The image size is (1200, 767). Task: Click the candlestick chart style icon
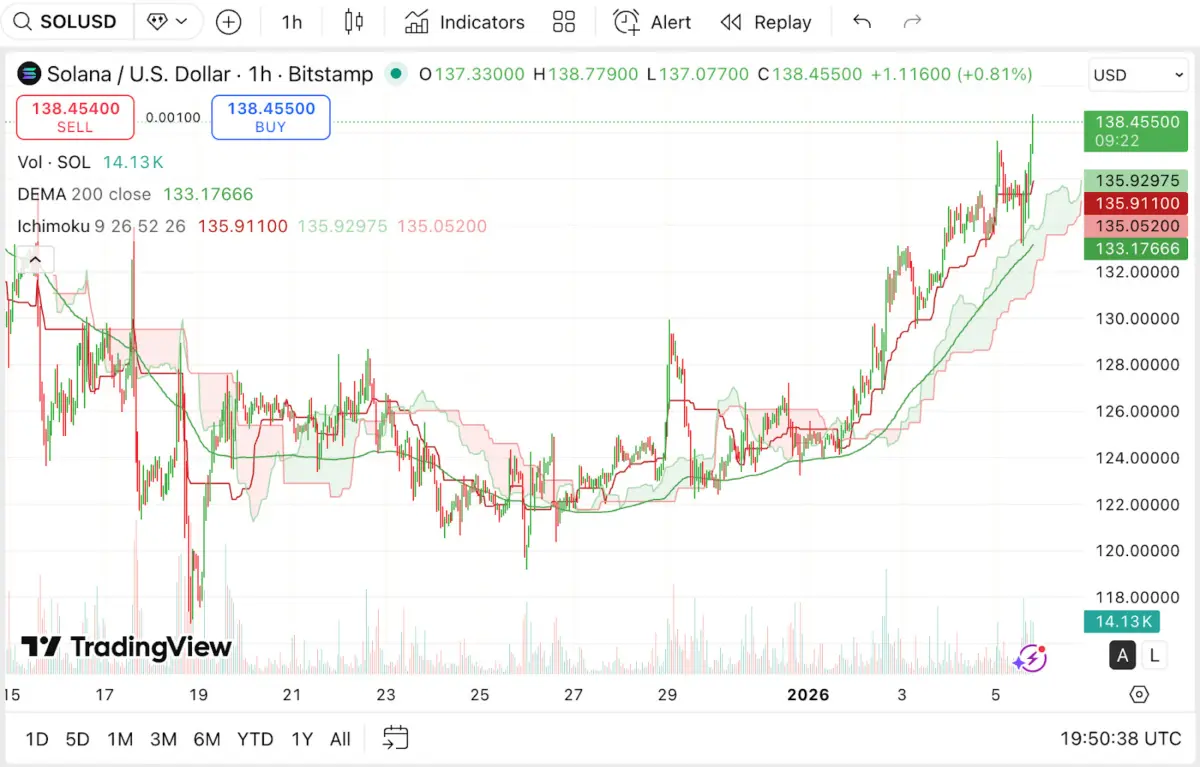[x=353, y=21]
